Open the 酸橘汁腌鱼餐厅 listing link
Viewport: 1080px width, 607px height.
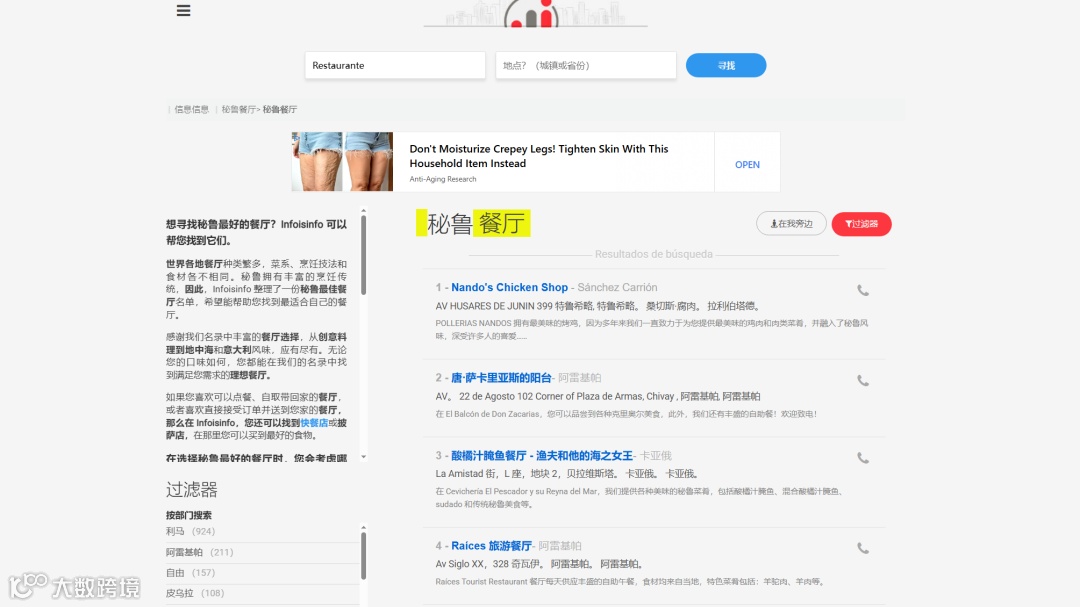542,455
